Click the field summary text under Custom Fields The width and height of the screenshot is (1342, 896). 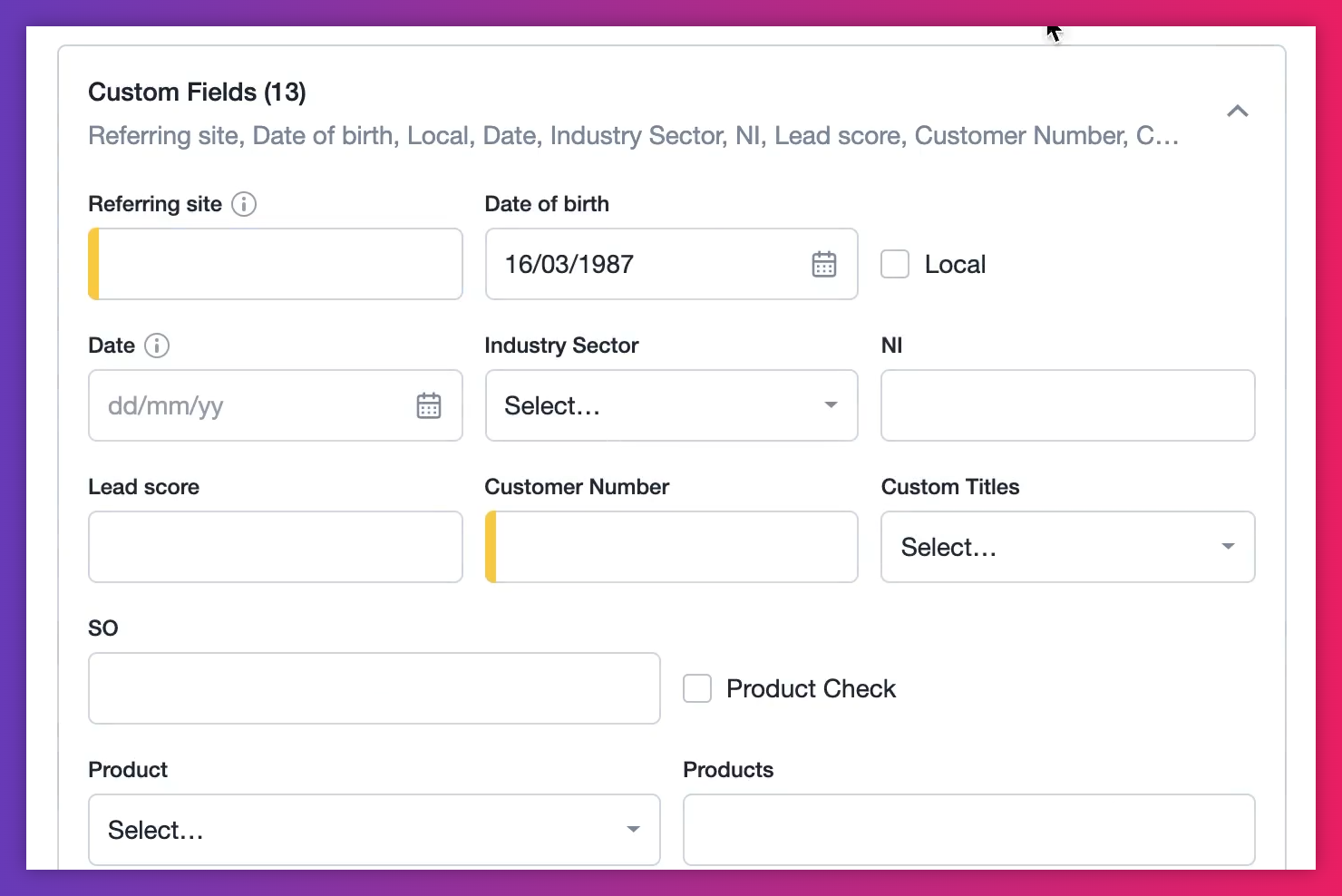634,136
